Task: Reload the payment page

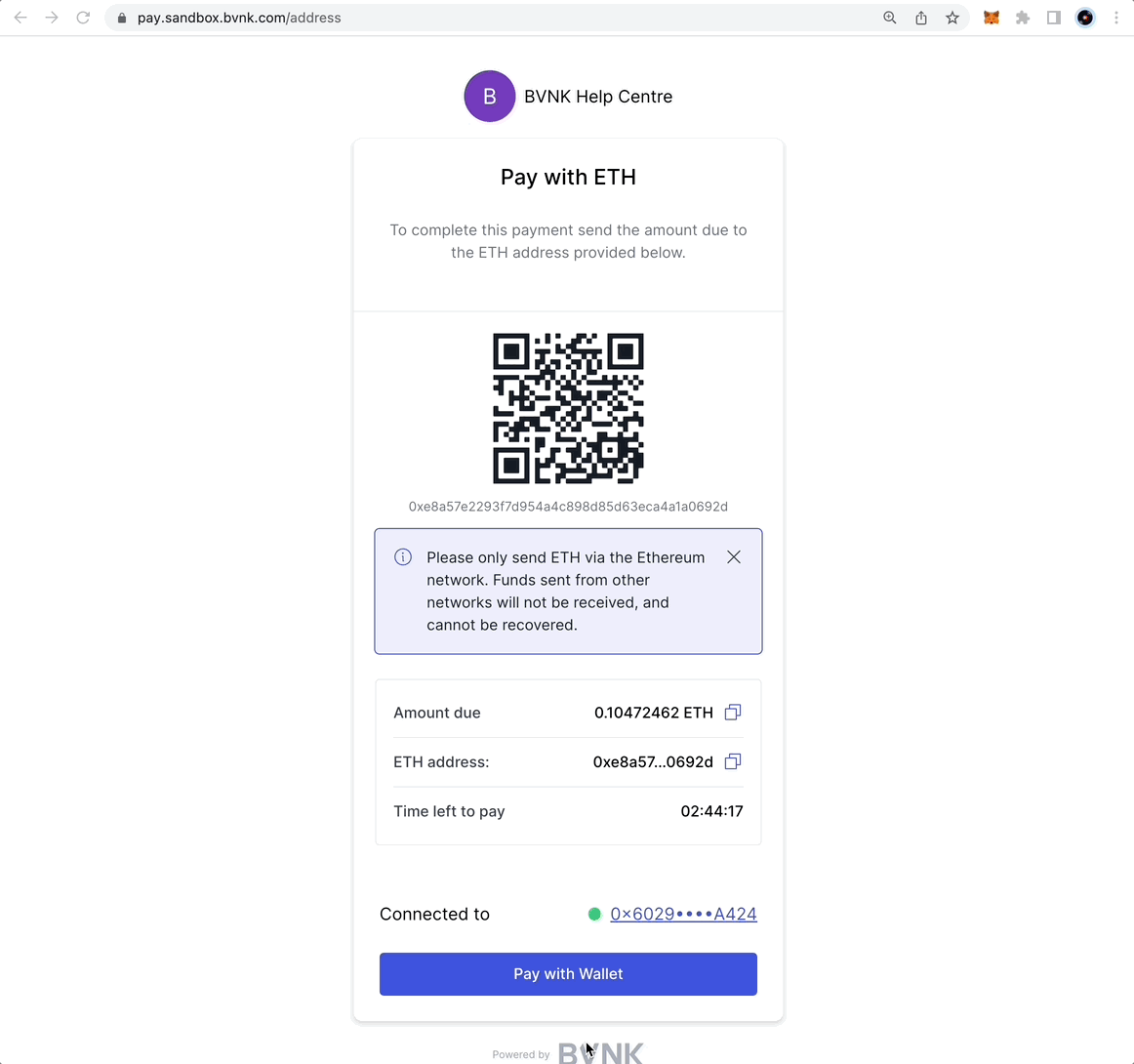Action: [x=83, y=18]
